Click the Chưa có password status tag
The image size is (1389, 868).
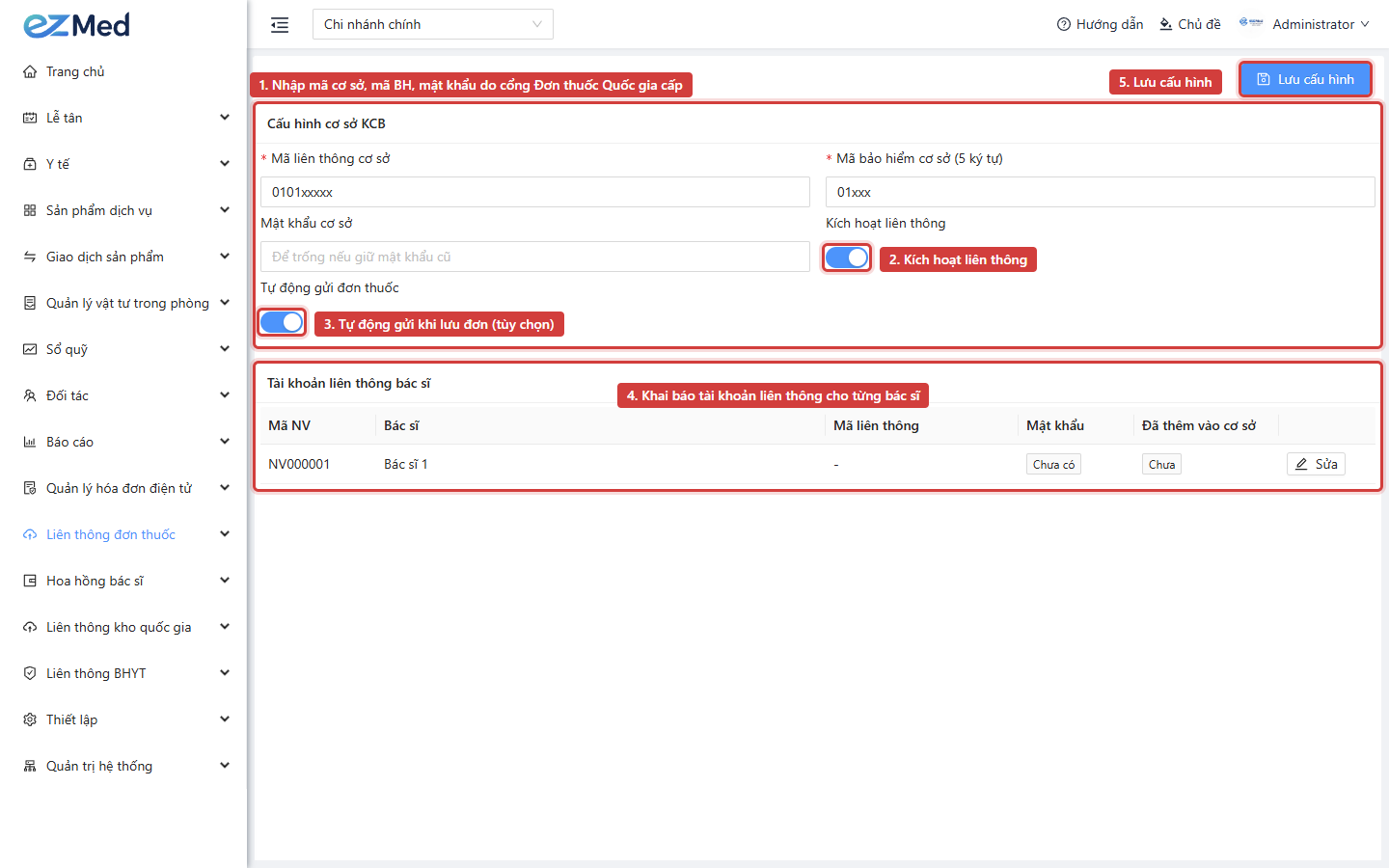(1053, 464)
